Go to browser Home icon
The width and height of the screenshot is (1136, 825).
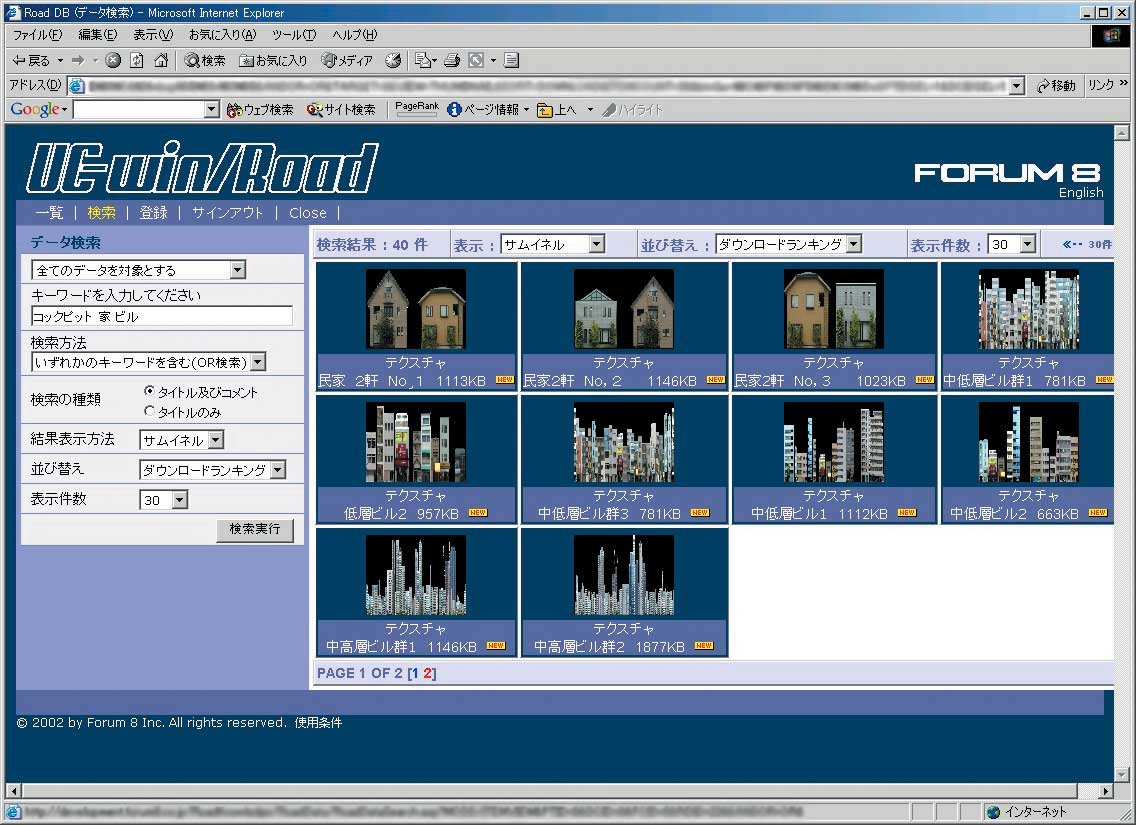coord(160,61)
